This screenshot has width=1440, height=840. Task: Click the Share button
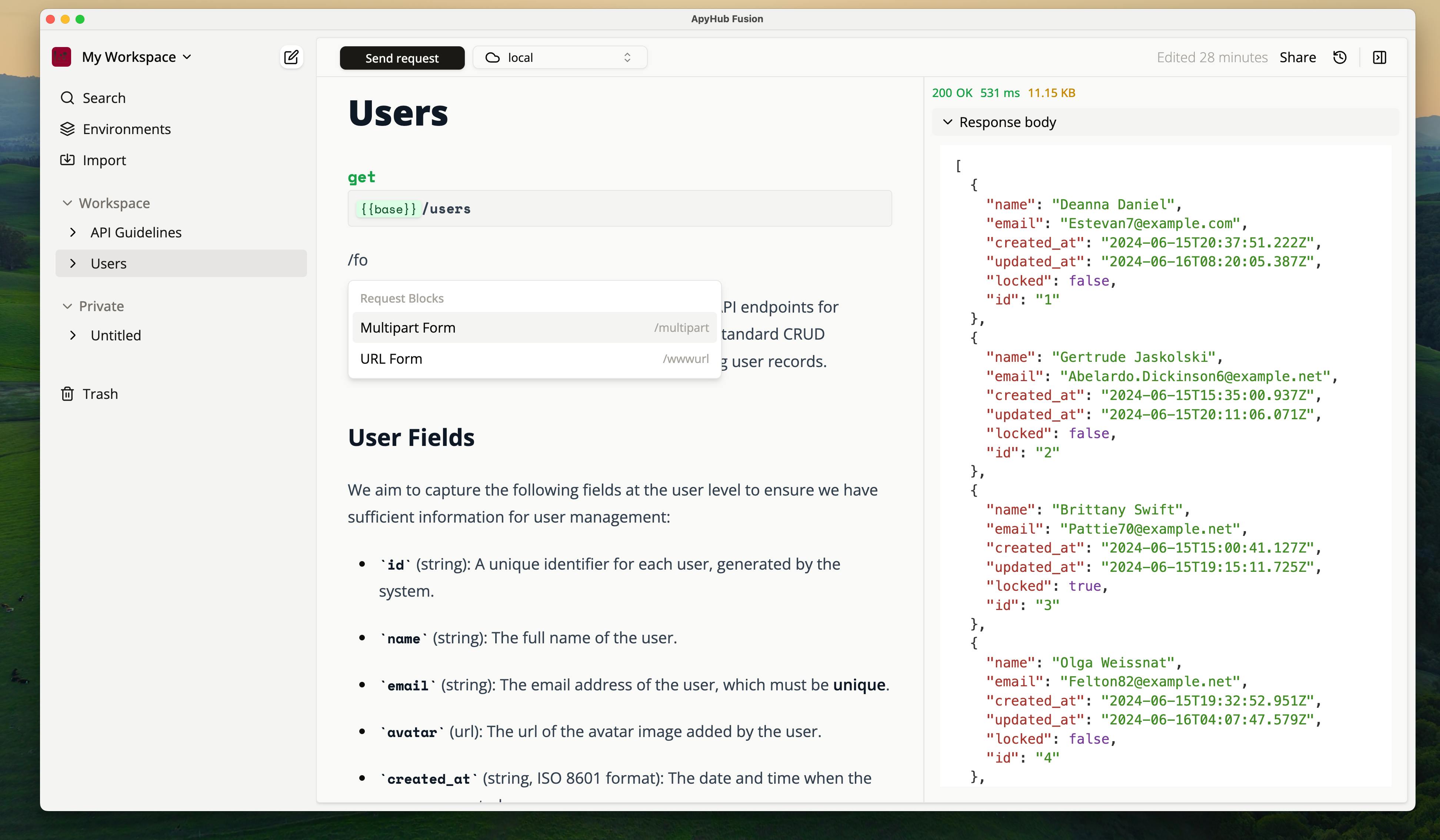coord(1298,57)
